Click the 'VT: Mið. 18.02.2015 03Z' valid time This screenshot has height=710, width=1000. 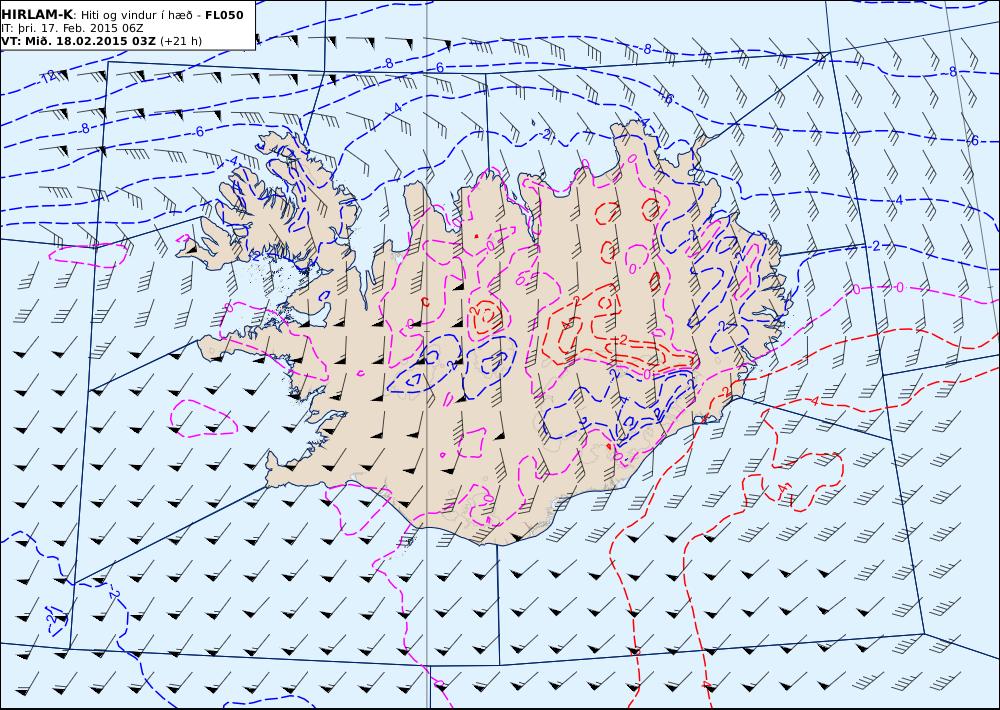[x=78, y=41]
